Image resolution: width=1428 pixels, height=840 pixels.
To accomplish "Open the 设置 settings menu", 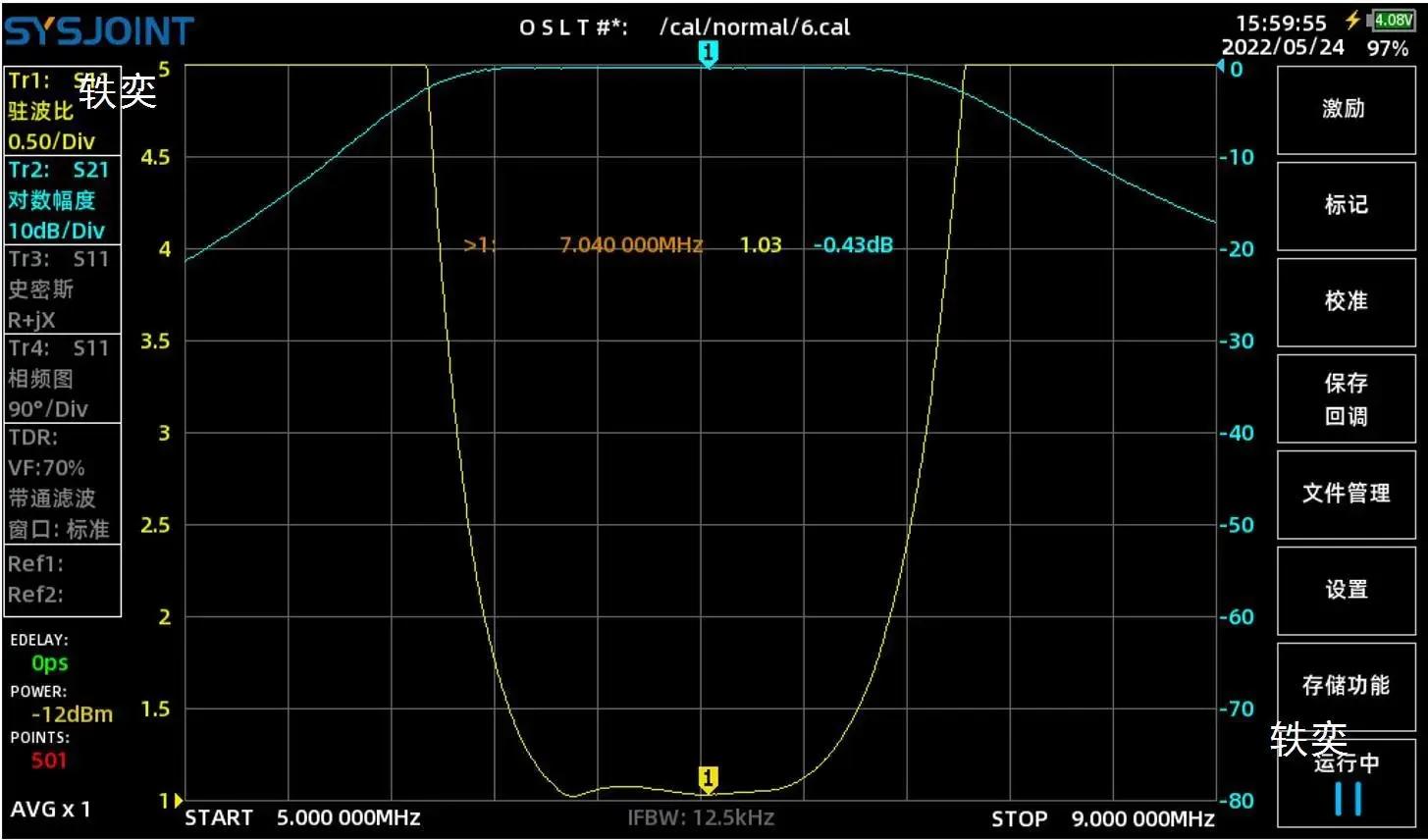I will click(1347, 589).
